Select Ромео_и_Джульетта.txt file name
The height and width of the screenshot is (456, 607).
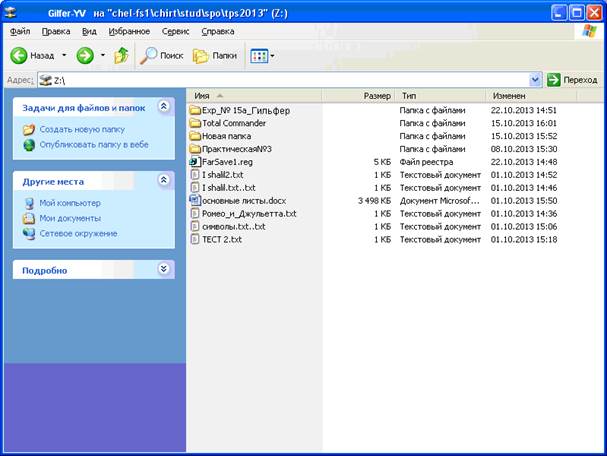coord(249,214)
